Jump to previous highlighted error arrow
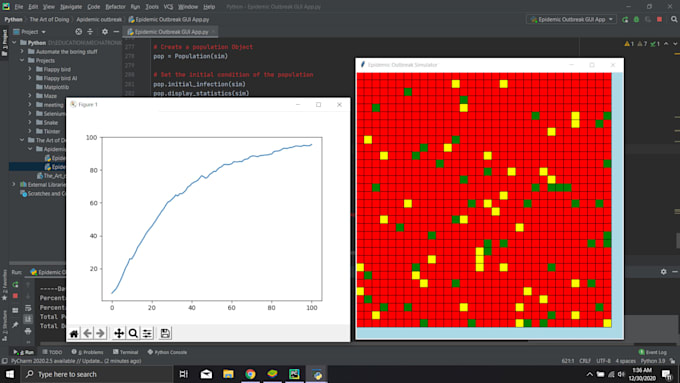Viewport: 680px width, 383px height. pos(667,44)
